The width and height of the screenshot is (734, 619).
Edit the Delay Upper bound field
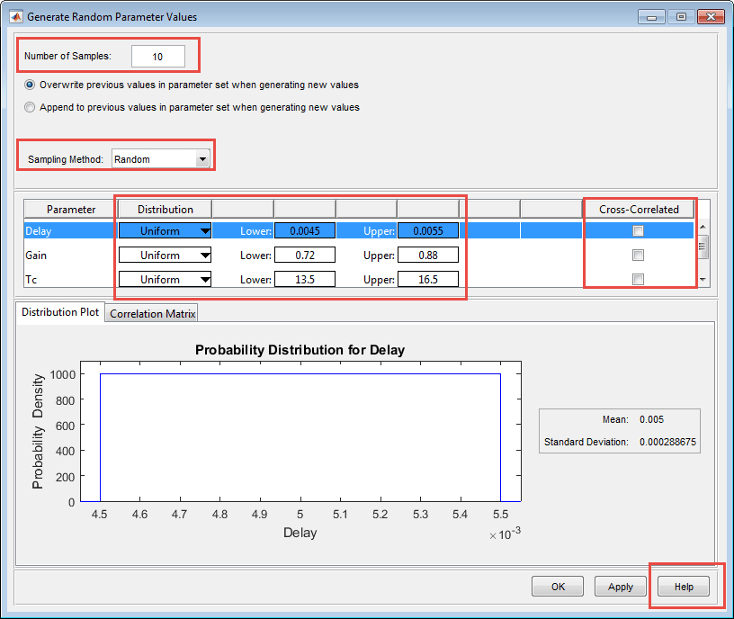pyautogui.click(x=428, y=231)
